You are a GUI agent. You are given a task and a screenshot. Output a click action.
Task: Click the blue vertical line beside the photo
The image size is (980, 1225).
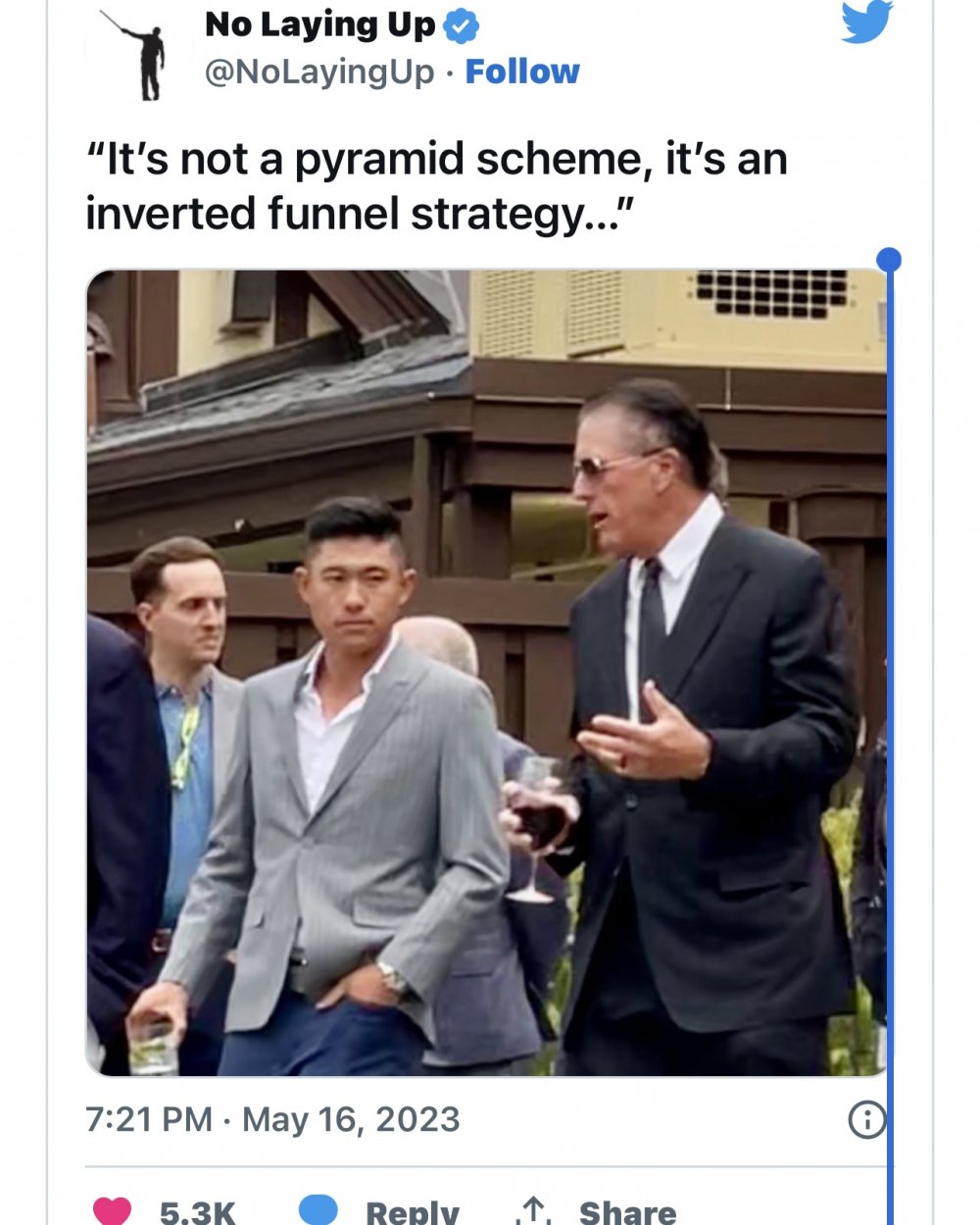tap(890, 745)
